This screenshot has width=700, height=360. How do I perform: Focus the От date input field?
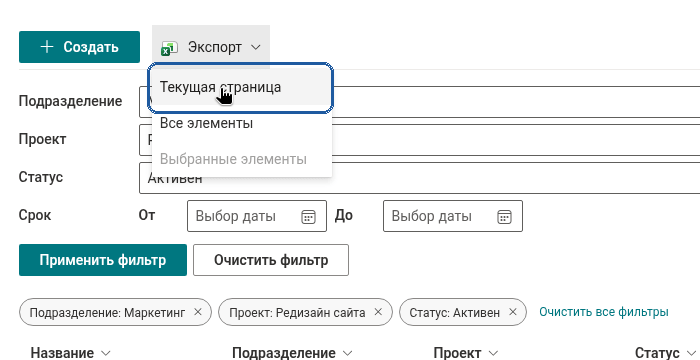257,216
